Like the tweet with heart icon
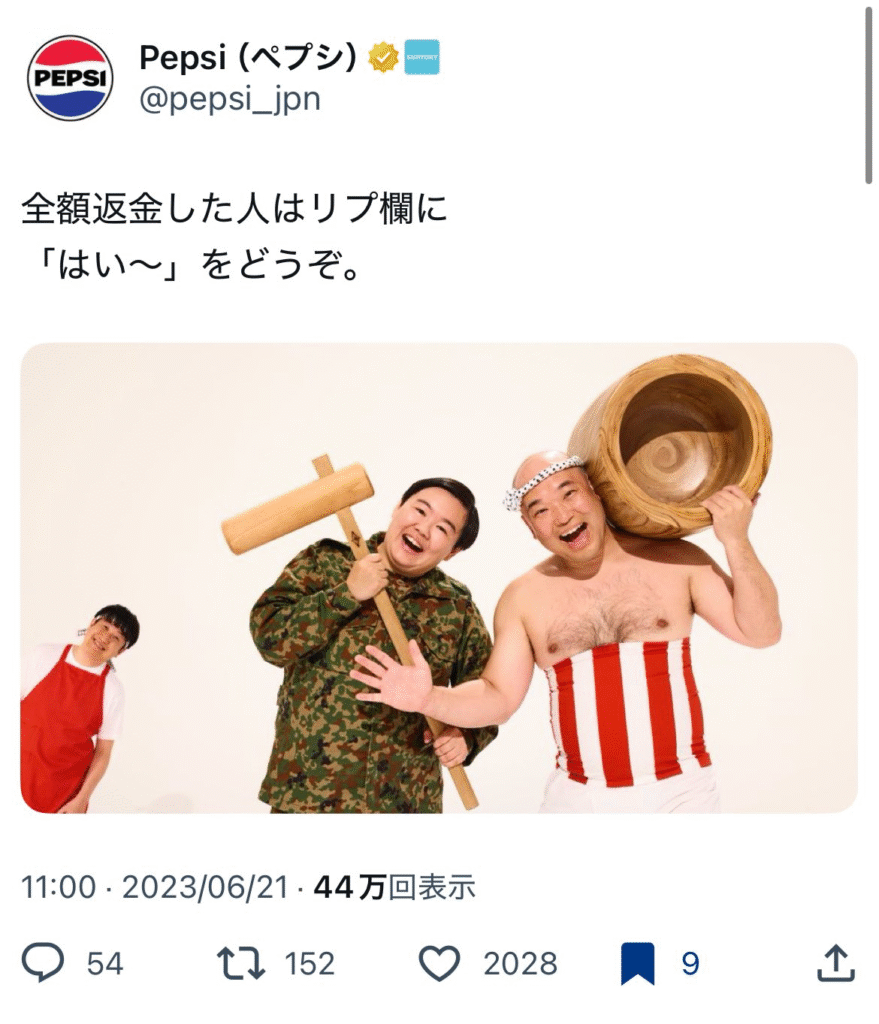Image resolution: width=879 pixels, height=1024 pixels. pyautogui.click(x=439, y=963)
